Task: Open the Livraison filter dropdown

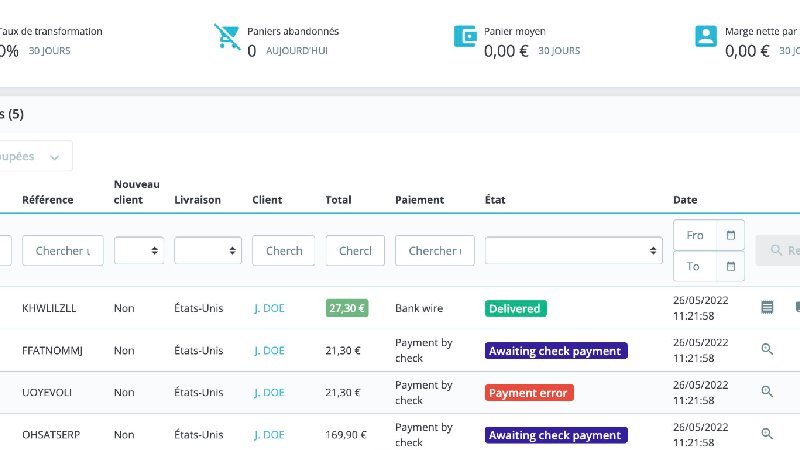Action: point(208,251)
